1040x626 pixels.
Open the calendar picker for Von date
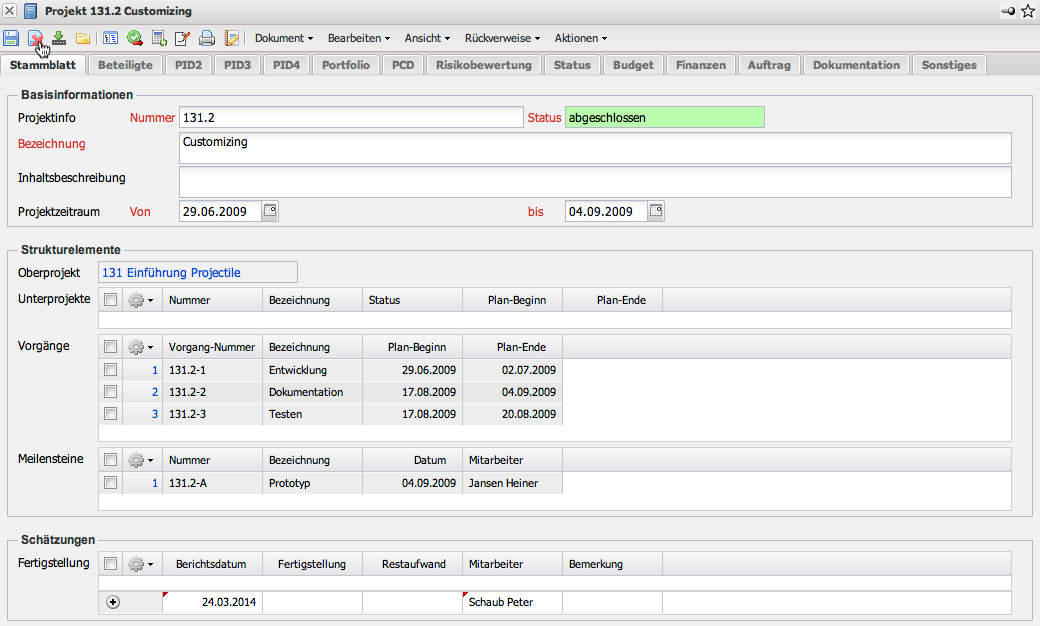pyautogui.click(x=270, y=211)
